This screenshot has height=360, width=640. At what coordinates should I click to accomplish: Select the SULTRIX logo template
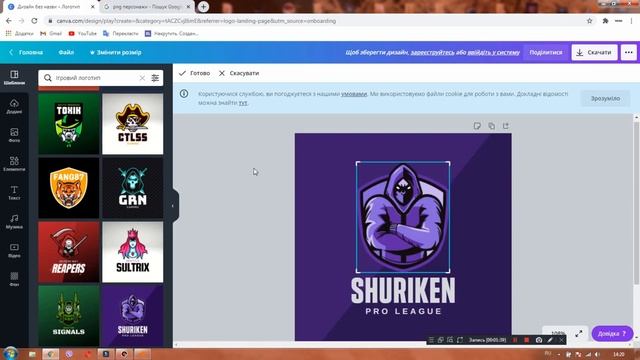[133, 252]
